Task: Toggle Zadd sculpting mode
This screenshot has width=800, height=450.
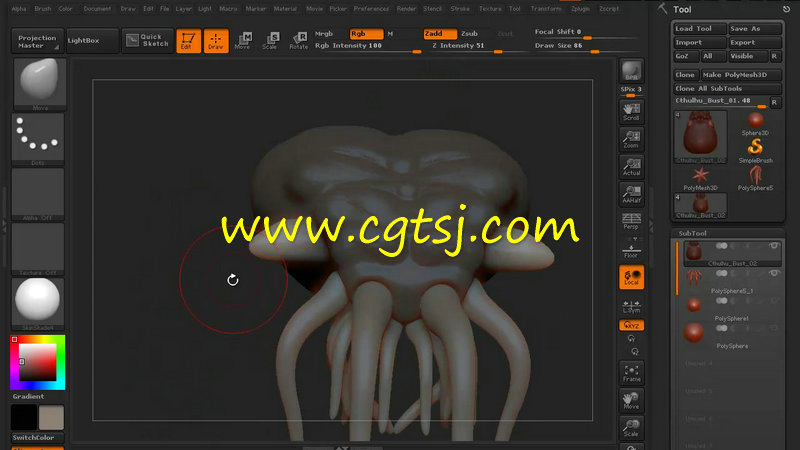Action: point(440,34)
